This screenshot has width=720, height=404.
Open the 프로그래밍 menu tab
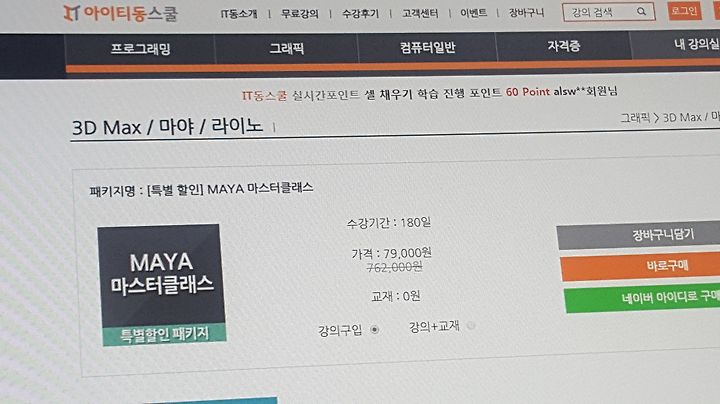140,49
